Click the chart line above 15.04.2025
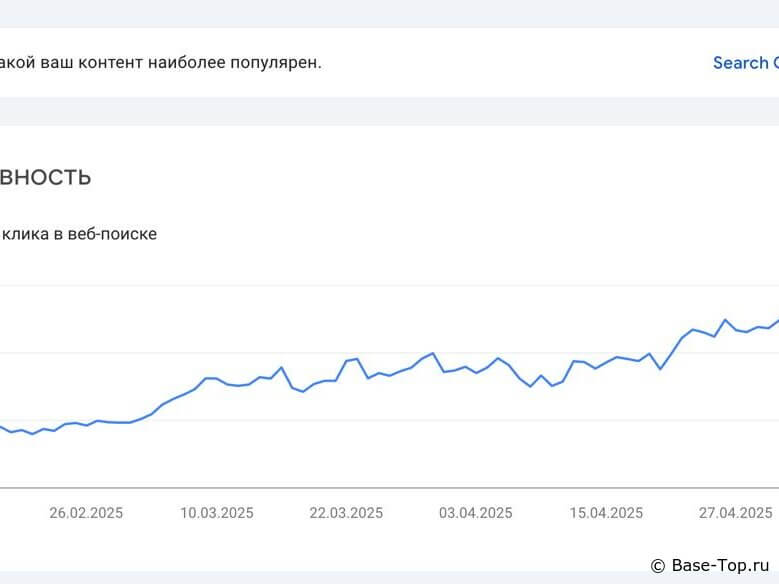 point(606,362)
